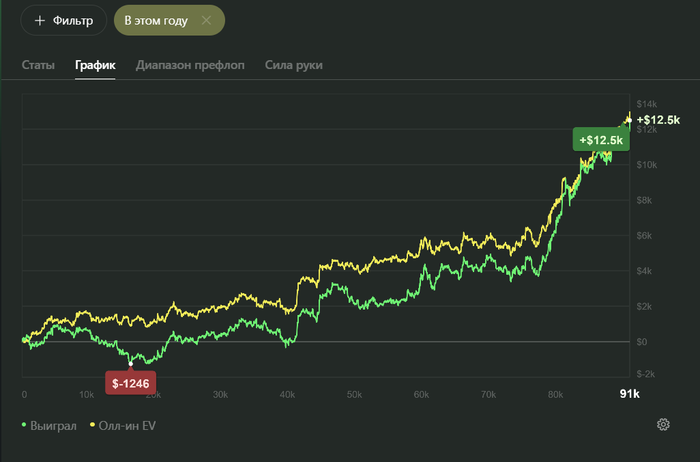Click the white +$12.5k value beside the chart
Screen dimensions: 700x462
658,120
